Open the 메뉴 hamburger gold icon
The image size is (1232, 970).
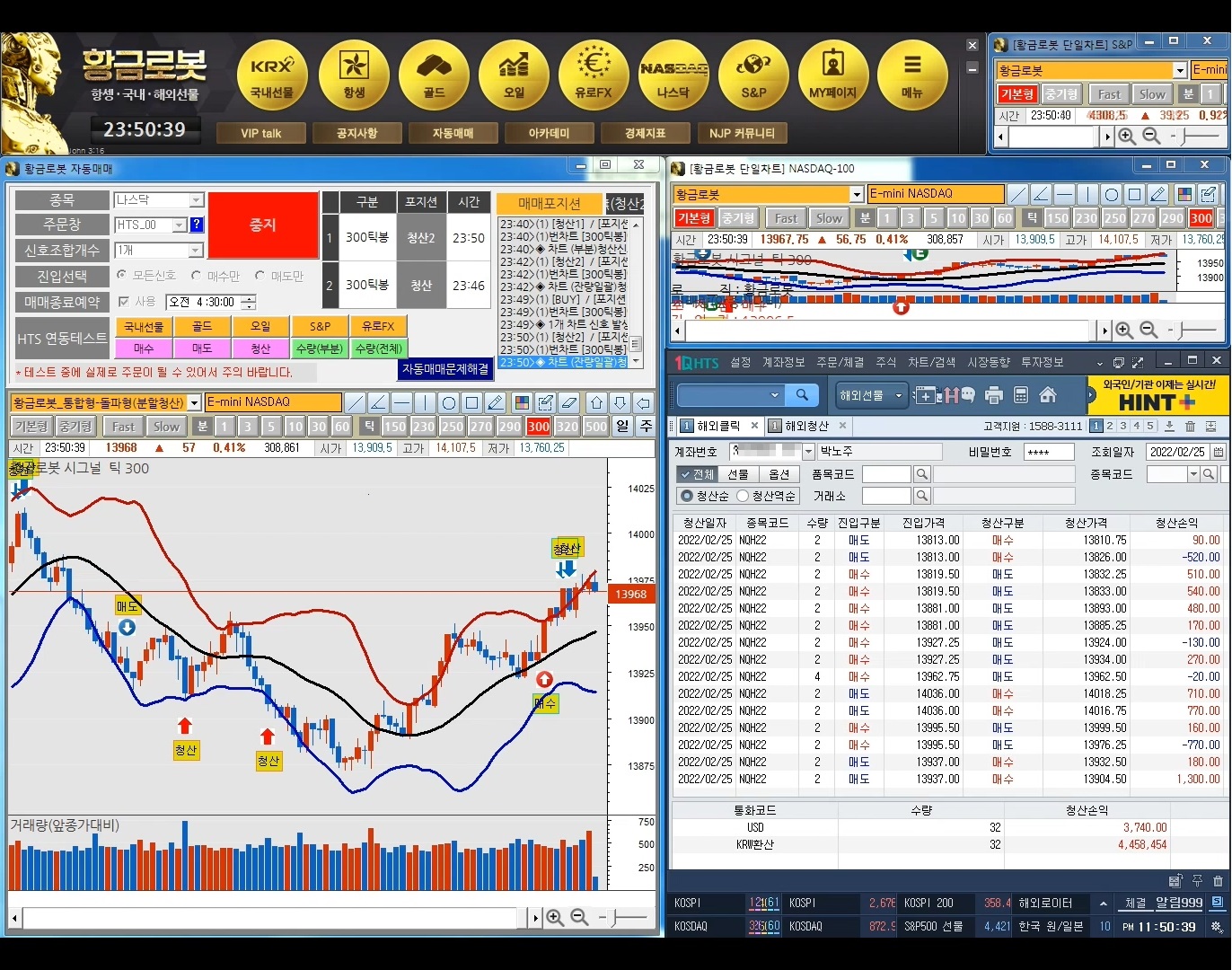[x=912, y=75]
